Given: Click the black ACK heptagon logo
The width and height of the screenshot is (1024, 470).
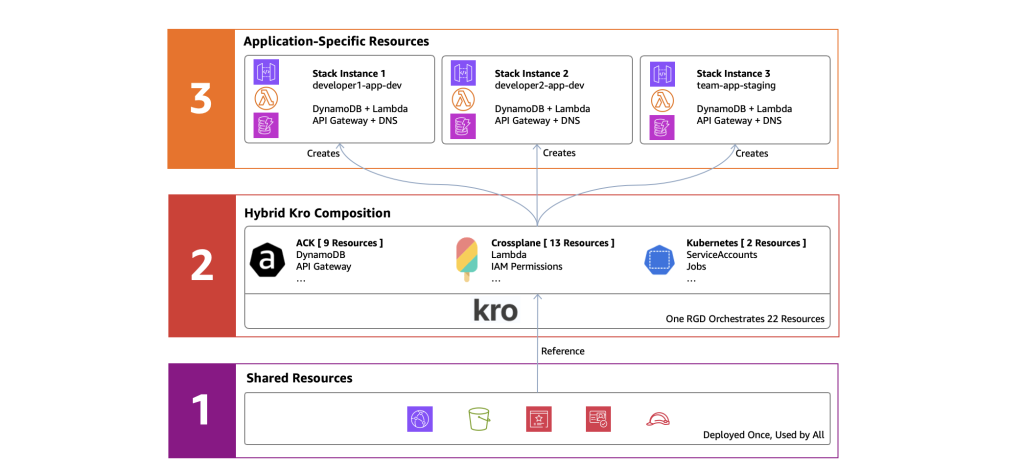Looking at the screenshot, I should pyautogui.click(x=266, y=260).
